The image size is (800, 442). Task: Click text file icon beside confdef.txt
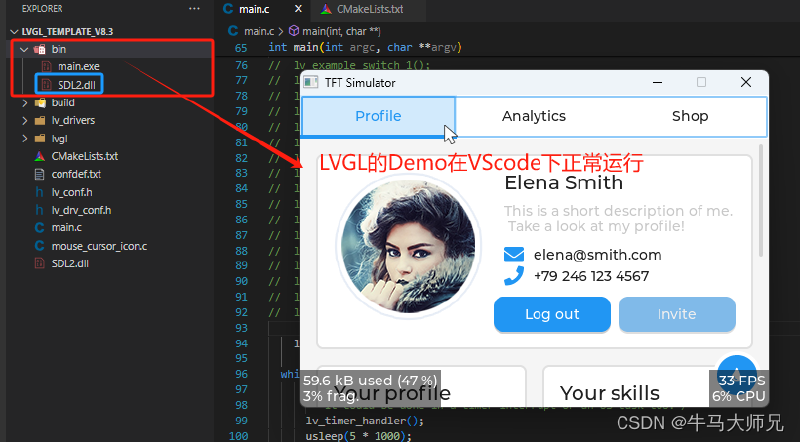point(40,174)
